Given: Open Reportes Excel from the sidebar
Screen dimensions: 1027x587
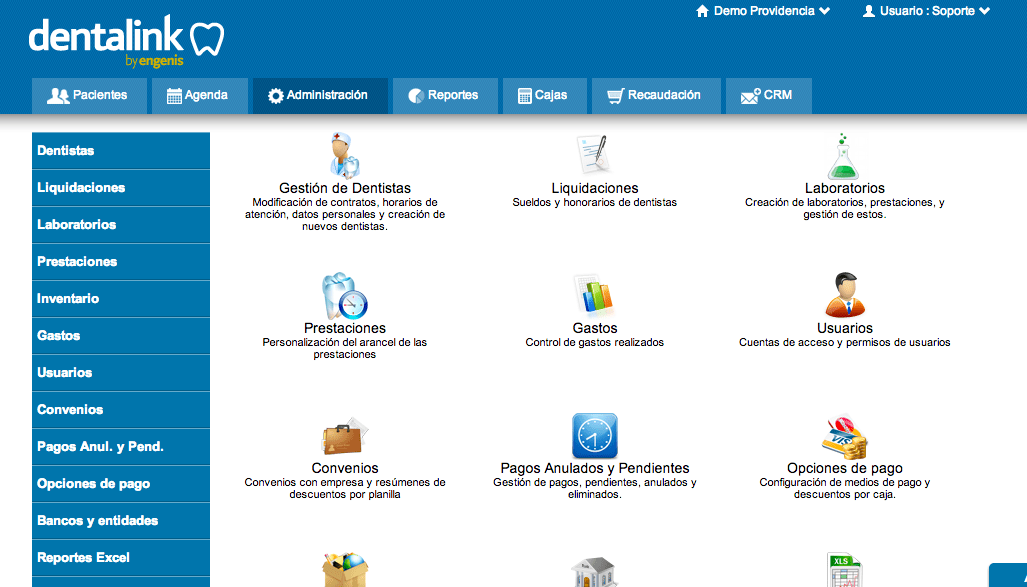Looking at the screenshot, I should coord(121,558).
